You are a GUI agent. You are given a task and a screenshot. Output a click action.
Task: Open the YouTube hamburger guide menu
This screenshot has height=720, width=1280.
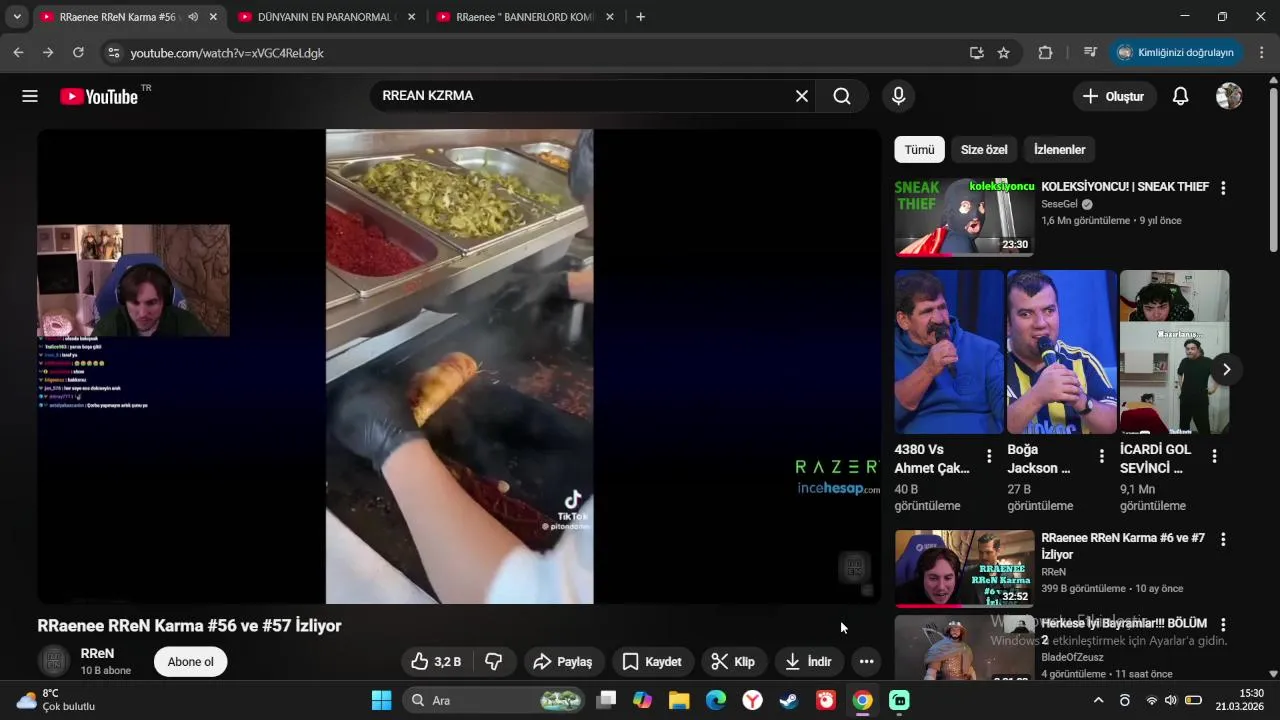click(x=30, y=96)
